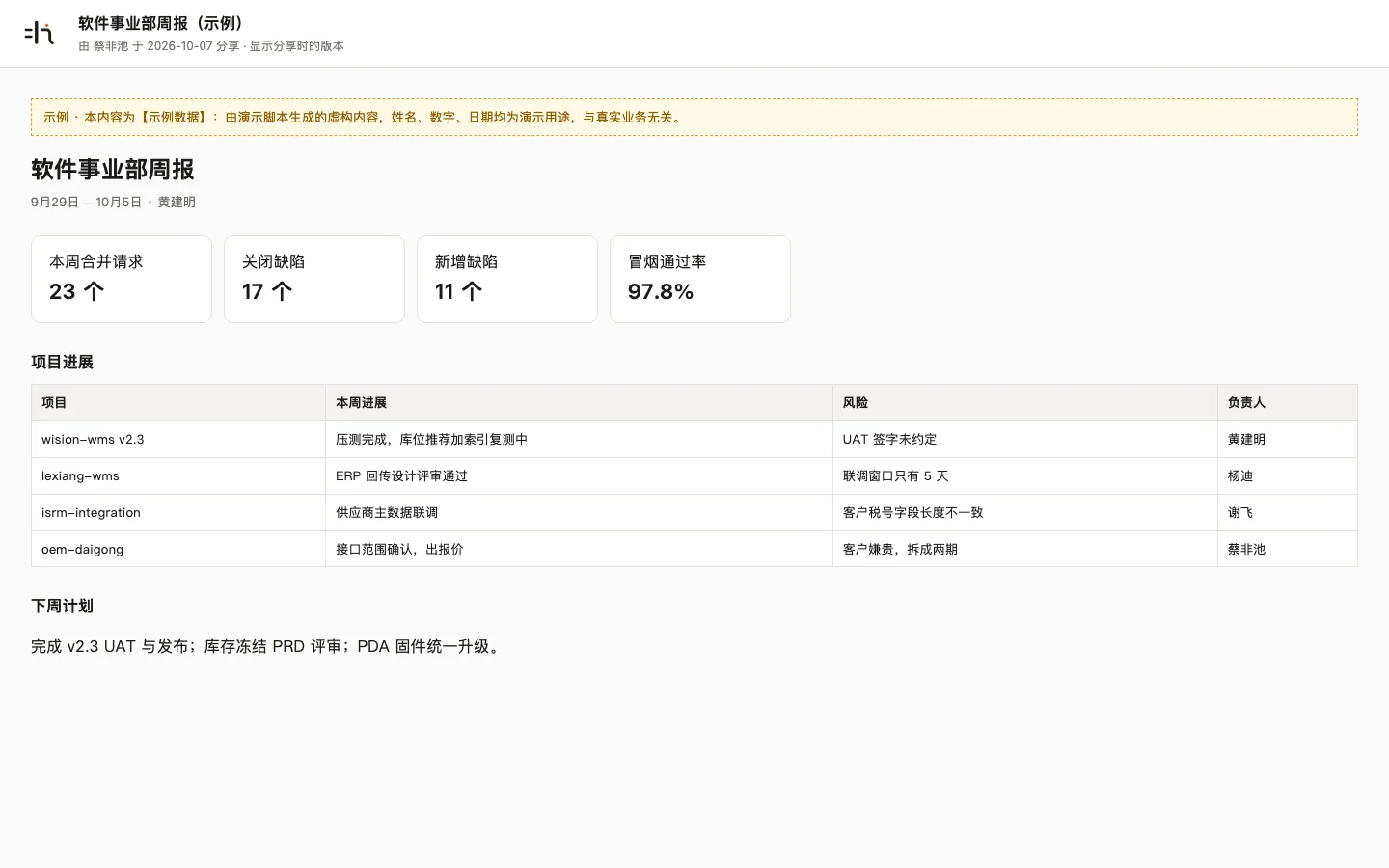Click the share info line 由 蔡非池 于 2026-10-07 分享
This screenshot has width=1389, height=868.
(x=159, y=46)
